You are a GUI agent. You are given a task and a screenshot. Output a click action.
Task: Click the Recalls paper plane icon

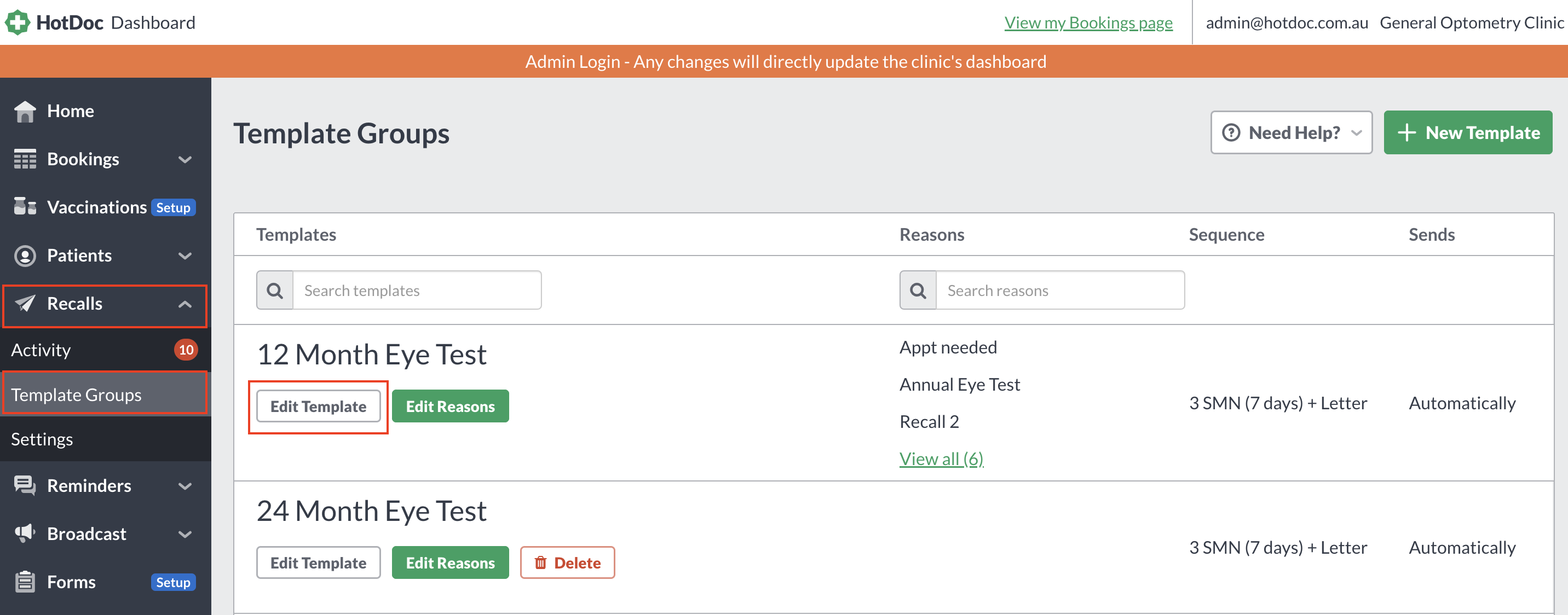click(x=25, y=303)
